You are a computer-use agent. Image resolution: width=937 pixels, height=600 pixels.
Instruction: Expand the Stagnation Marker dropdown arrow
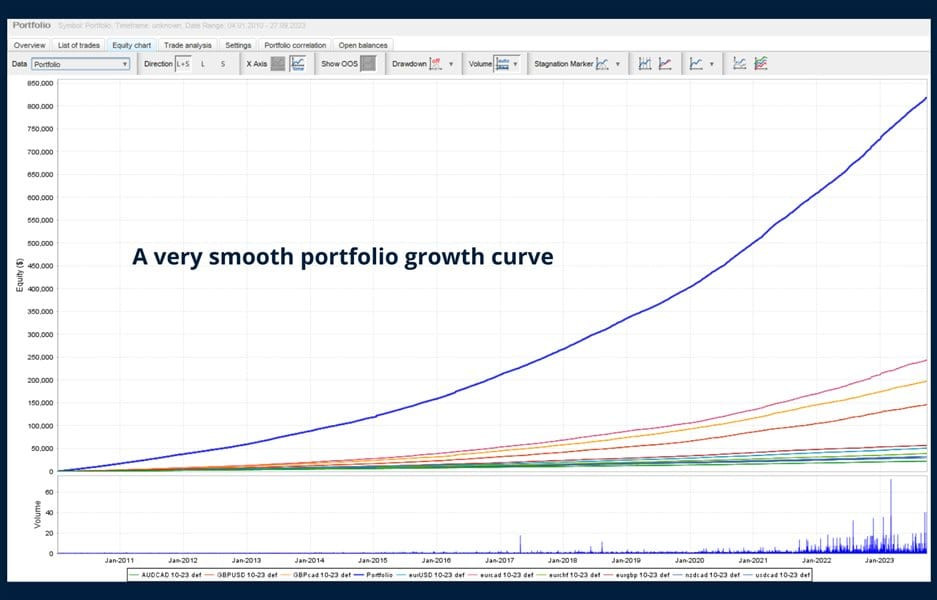[x=618, y=64]
